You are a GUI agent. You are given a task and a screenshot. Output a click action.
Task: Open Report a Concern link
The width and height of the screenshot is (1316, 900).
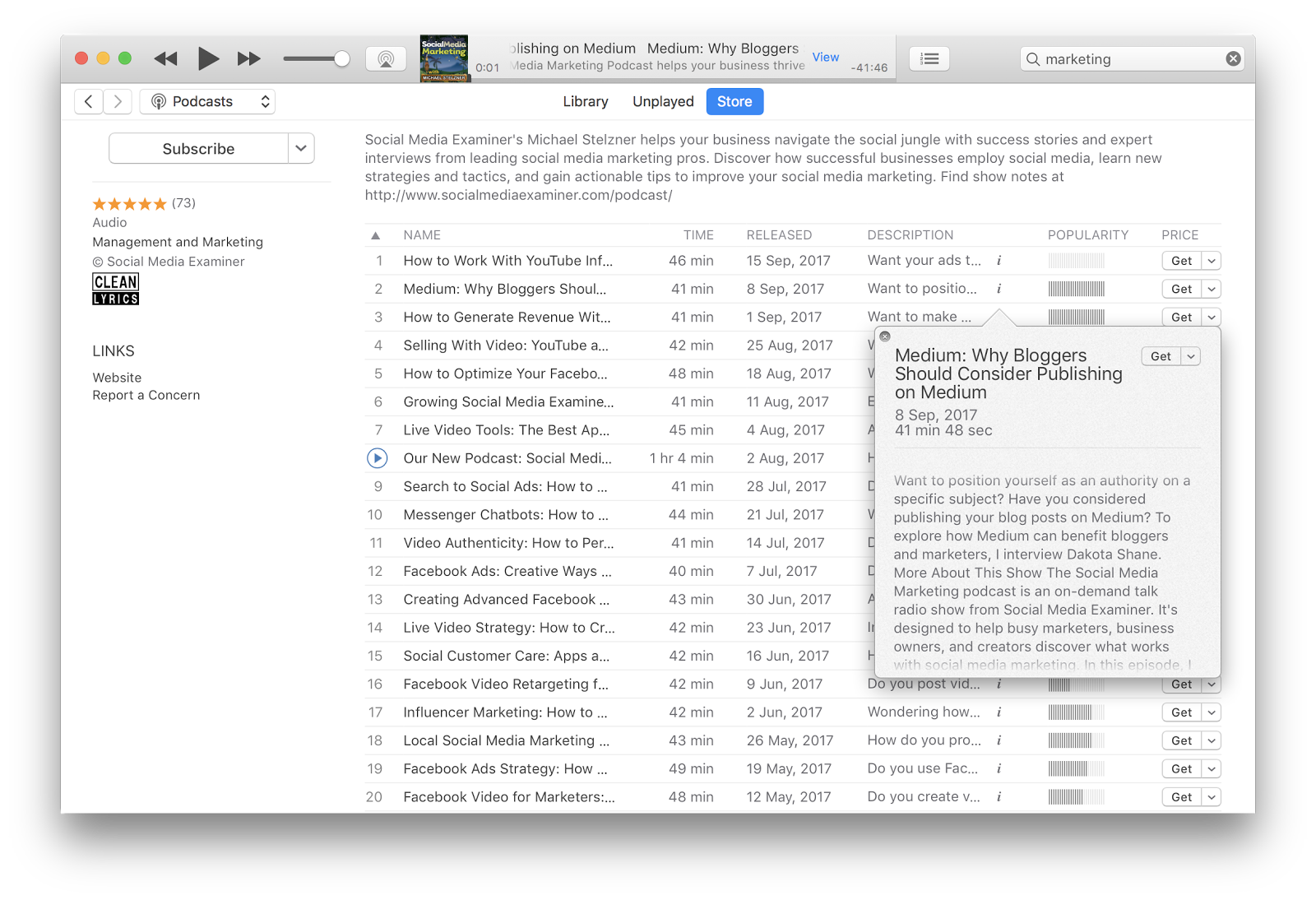[146, 395]
